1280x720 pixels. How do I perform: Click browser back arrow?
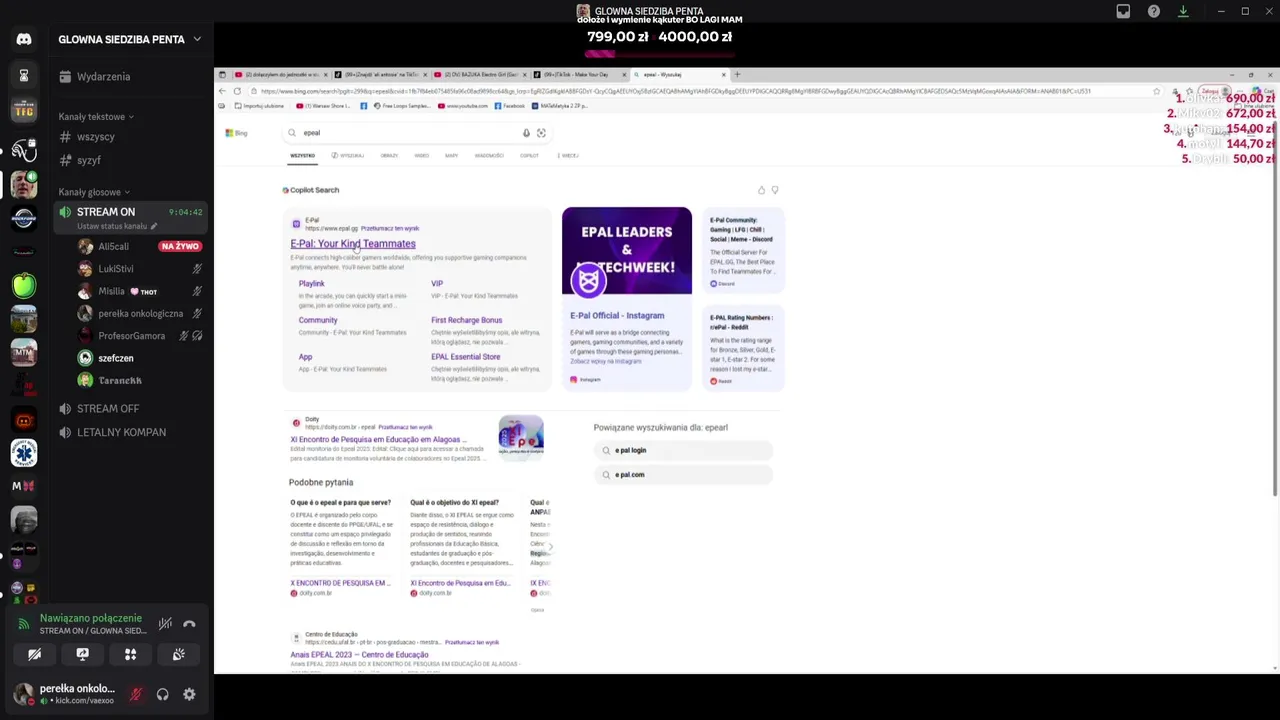pos(223,91)
